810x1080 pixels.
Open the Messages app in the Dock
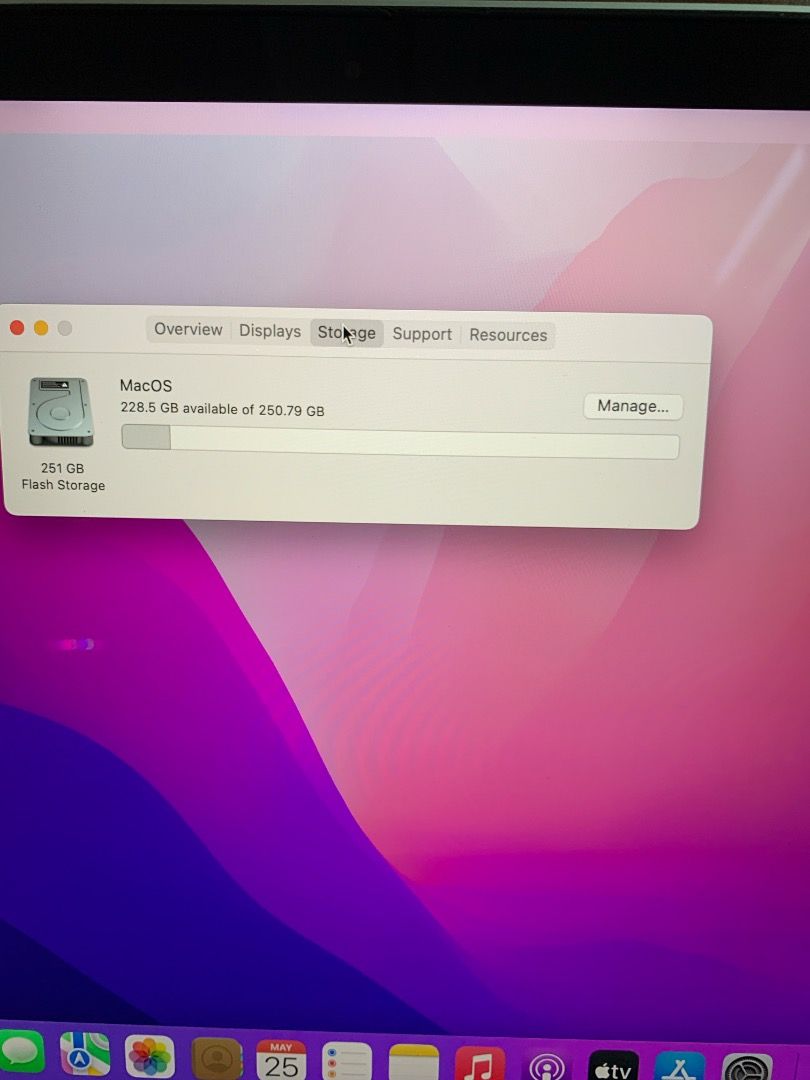pyautogui.click(x=21, y=1054)
